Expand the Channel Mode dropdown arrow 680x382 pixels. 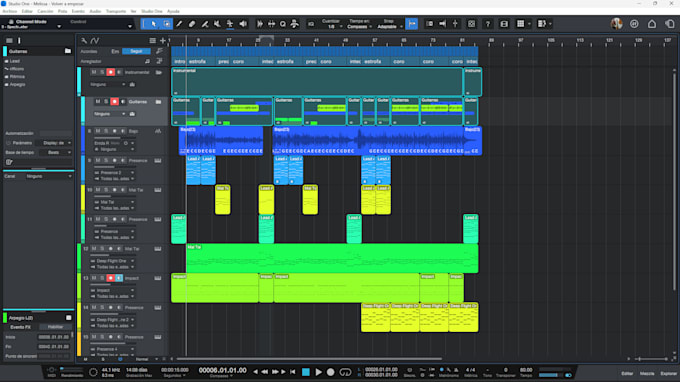pyautogui.click(x=59, y=27)
